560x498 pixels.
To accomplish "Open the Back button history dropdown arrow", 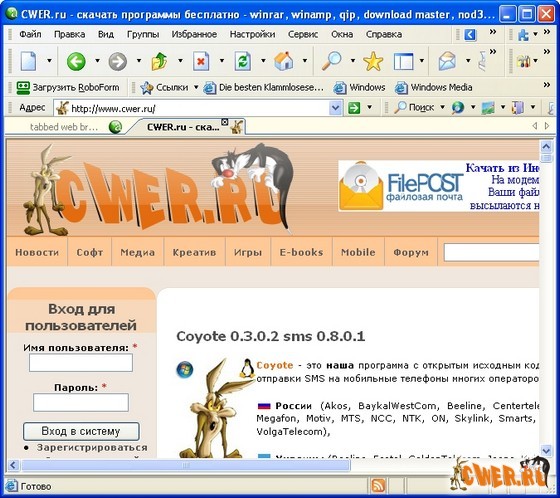I will tap(97, 61).
